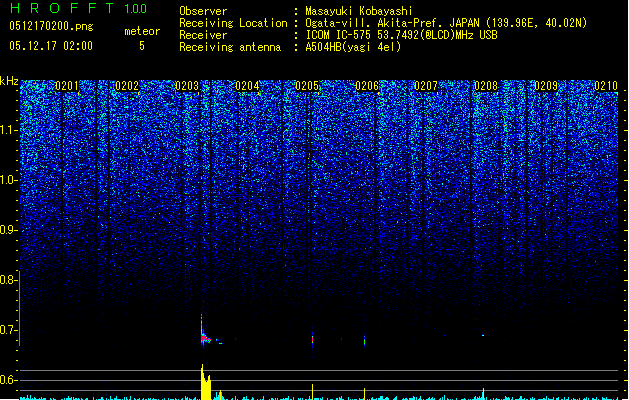Click the yellow power spike below 0206
The width and height of the screenshot is (629, 400).
(x=365, y=394)
